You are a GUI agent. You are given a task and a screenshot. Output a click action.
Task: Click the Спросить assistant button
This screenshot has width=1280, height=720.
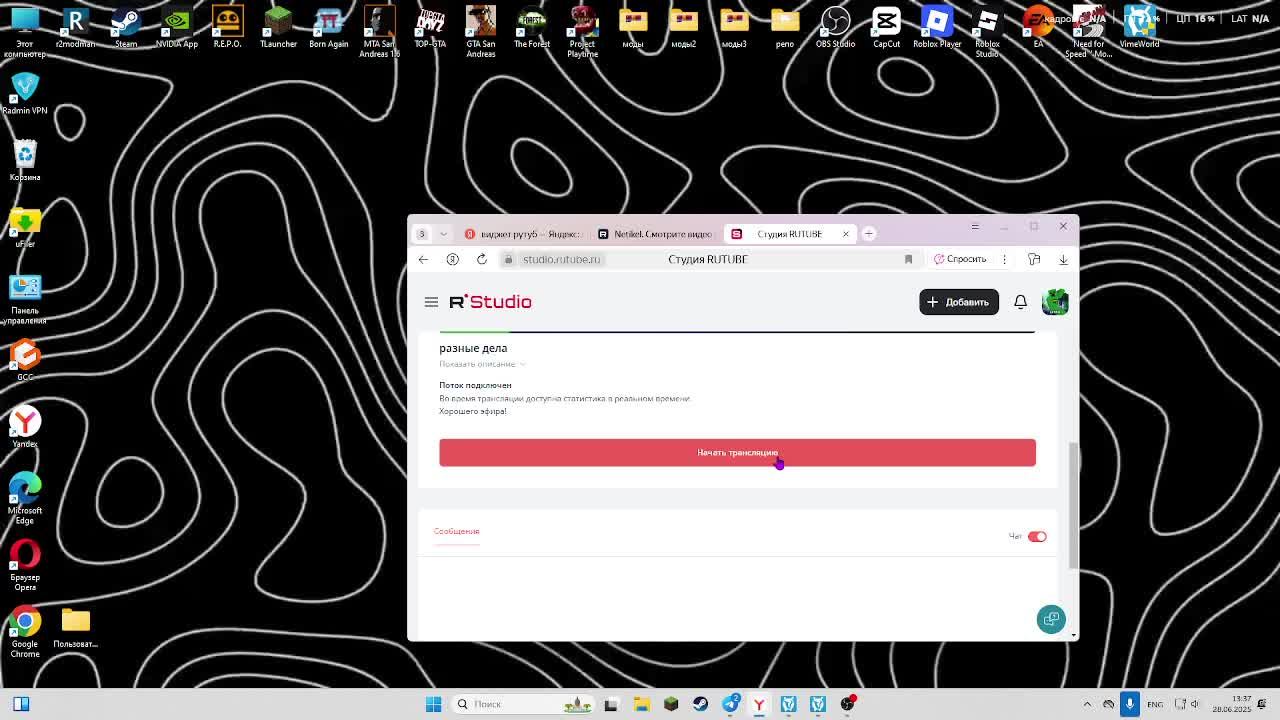click(x=960, y=259)
